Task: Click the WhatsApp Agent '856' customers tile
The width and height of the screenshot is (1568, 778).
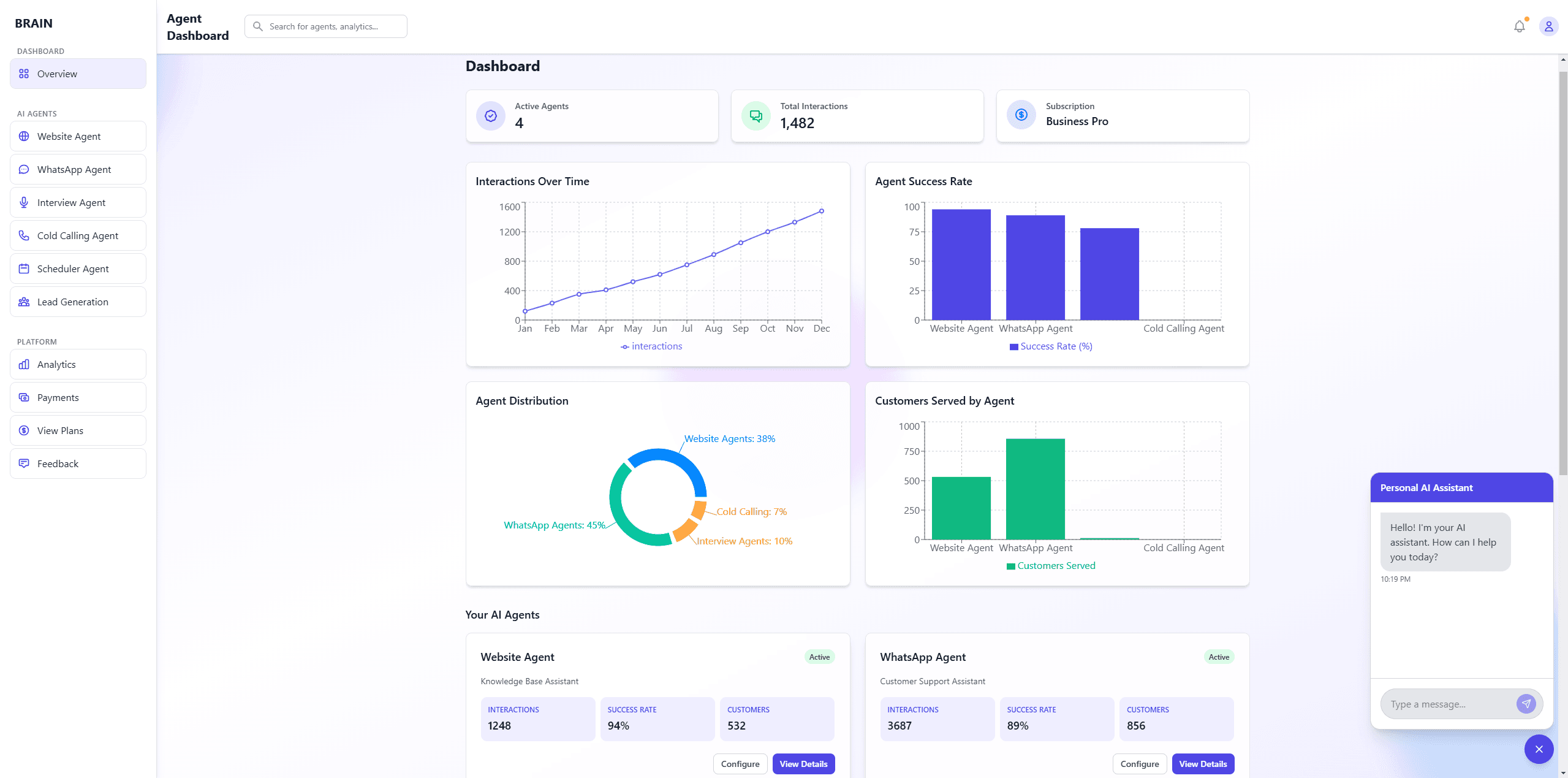Action: [x=1176, y=719]
